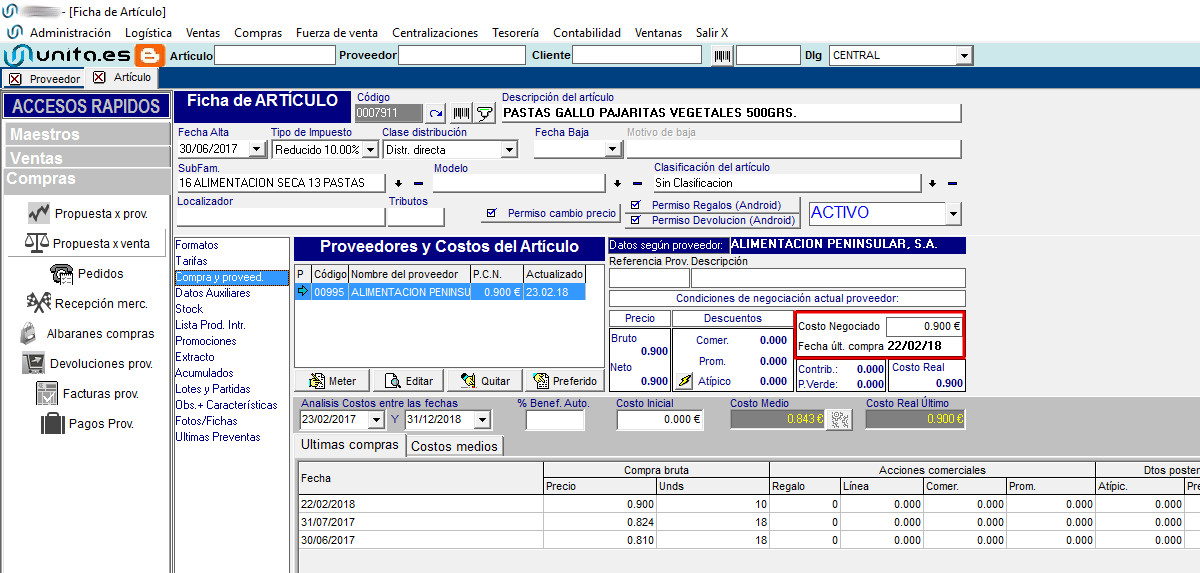
Task: Toggle Permiso Regalos (Android) checkbox
Action: pos(634,206)
